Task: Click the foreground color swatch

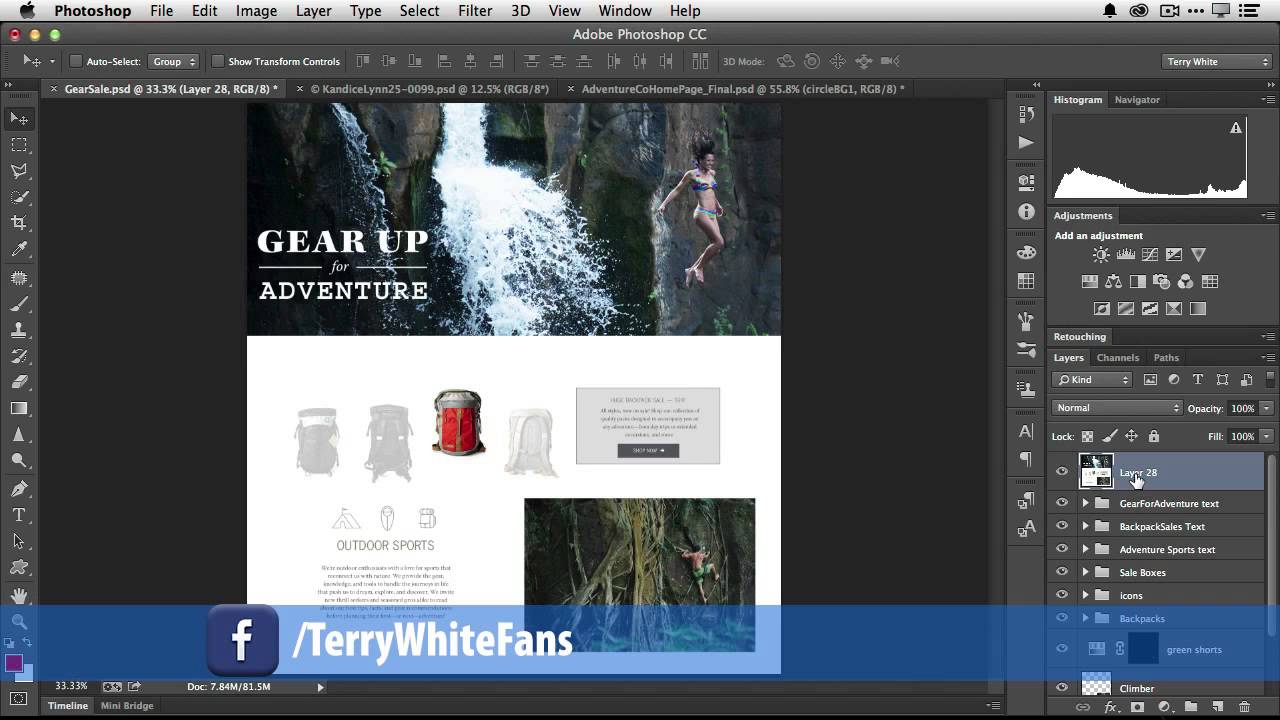Action: click(x=14, y=663)
